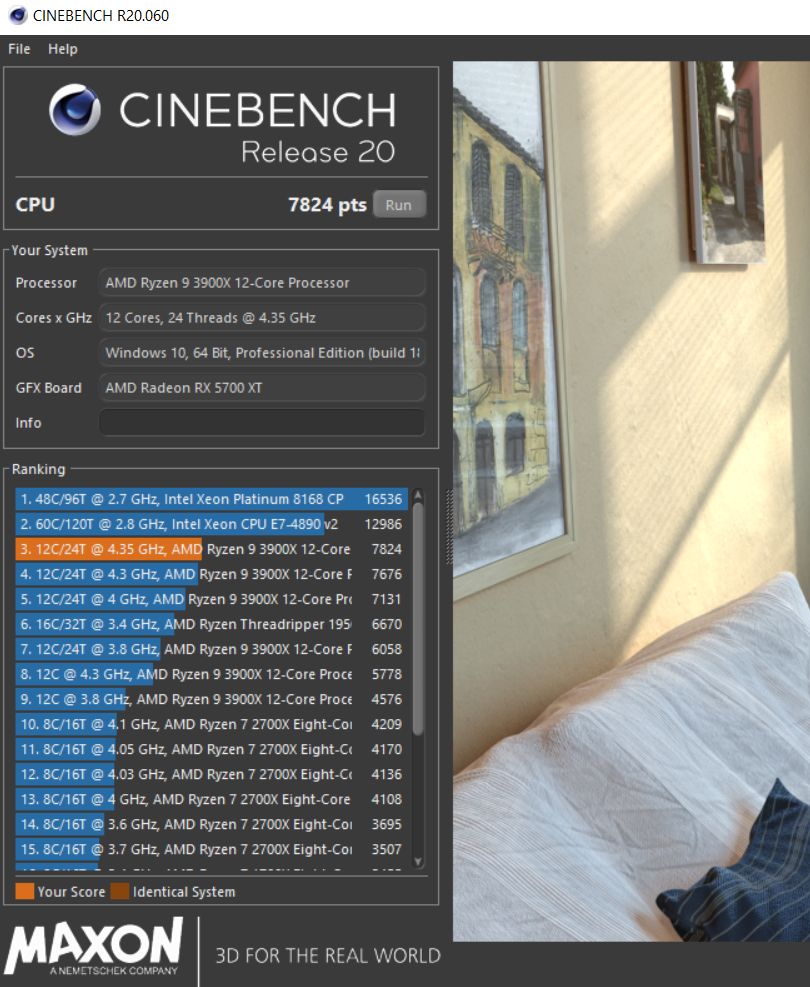
Task: Open the Help menu
Action: pyautogui.click(x=62, y=49)
